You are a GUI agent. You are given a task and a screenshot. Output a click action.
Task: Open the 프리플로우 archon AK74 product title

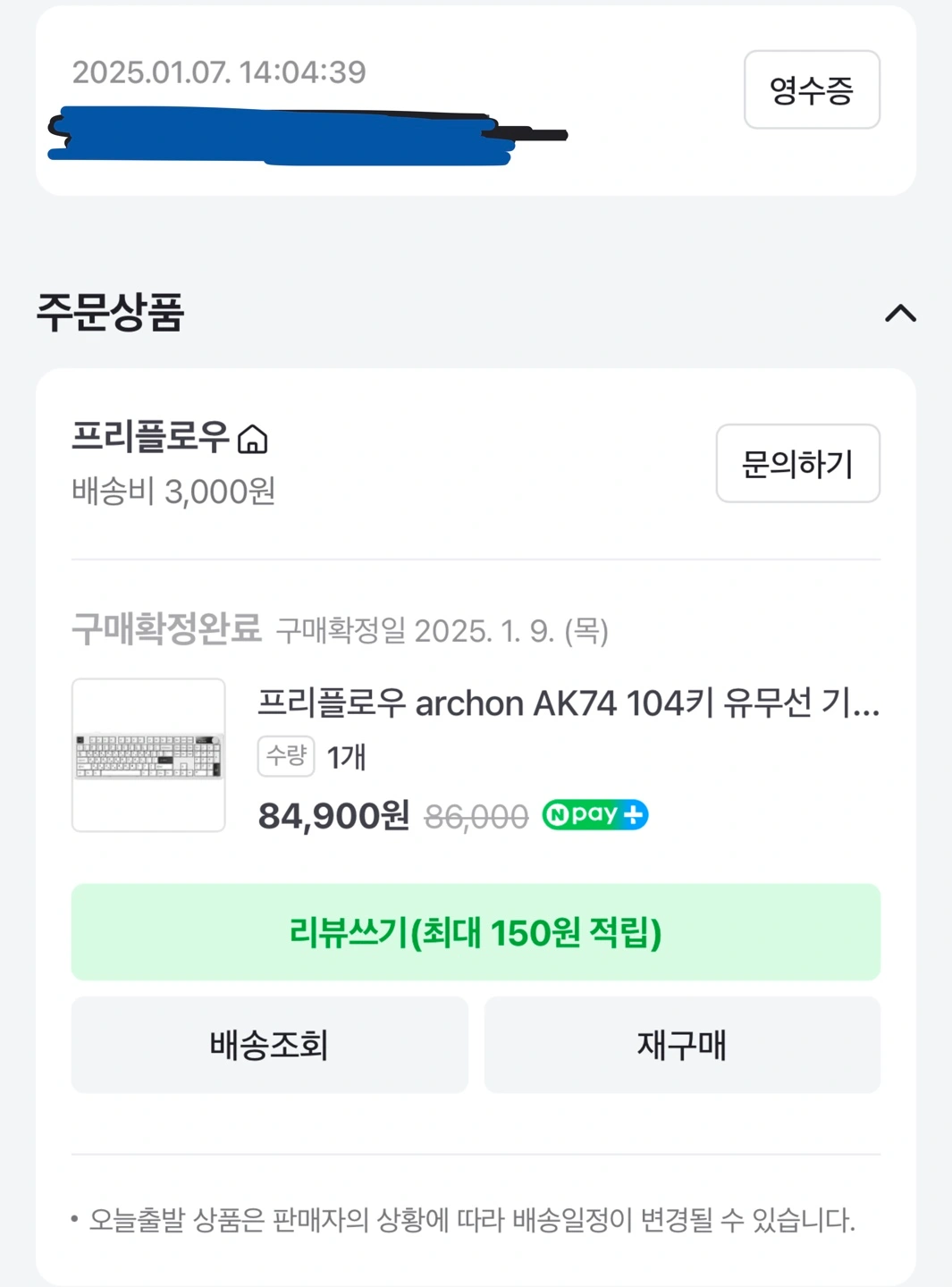(x=568, y=703)
